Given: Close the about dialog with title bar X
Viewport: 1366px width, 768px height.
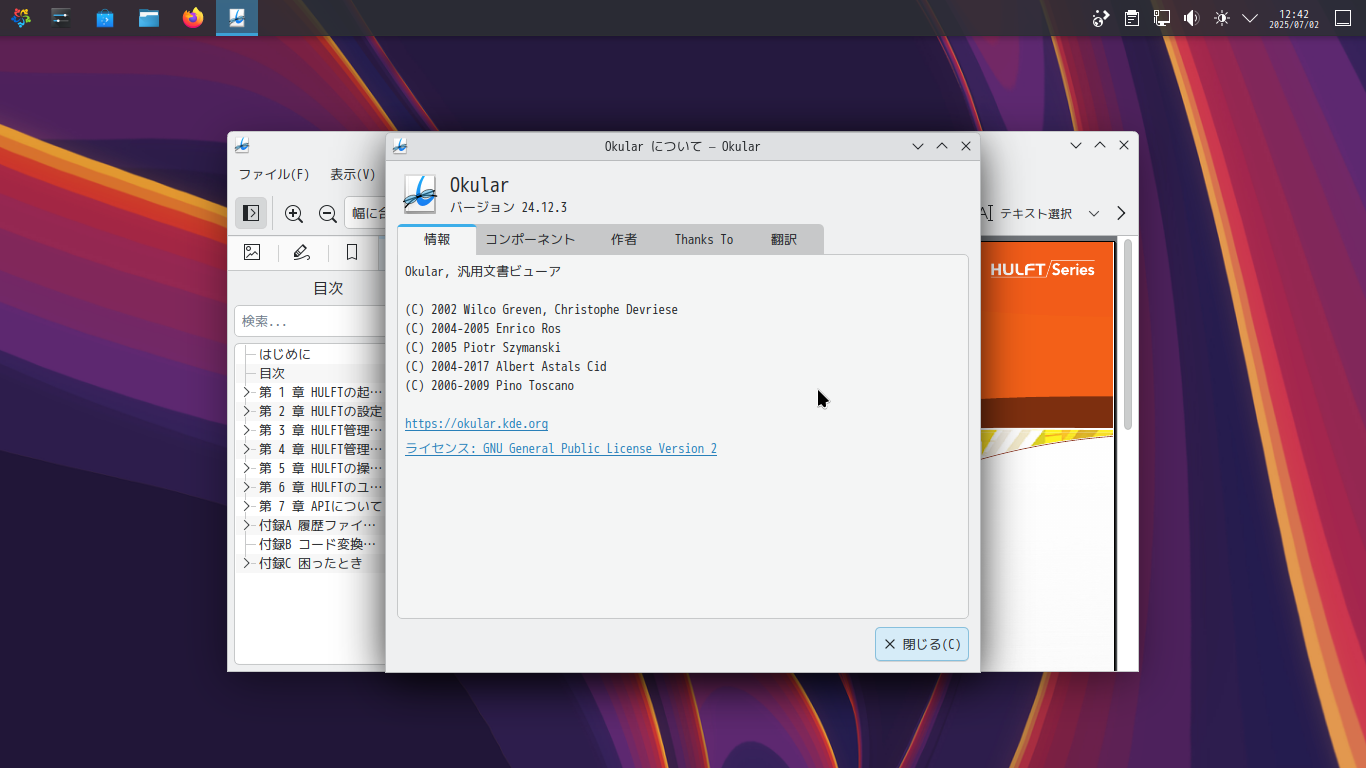Looking at the screenshot, I should [x=966, y=146].
